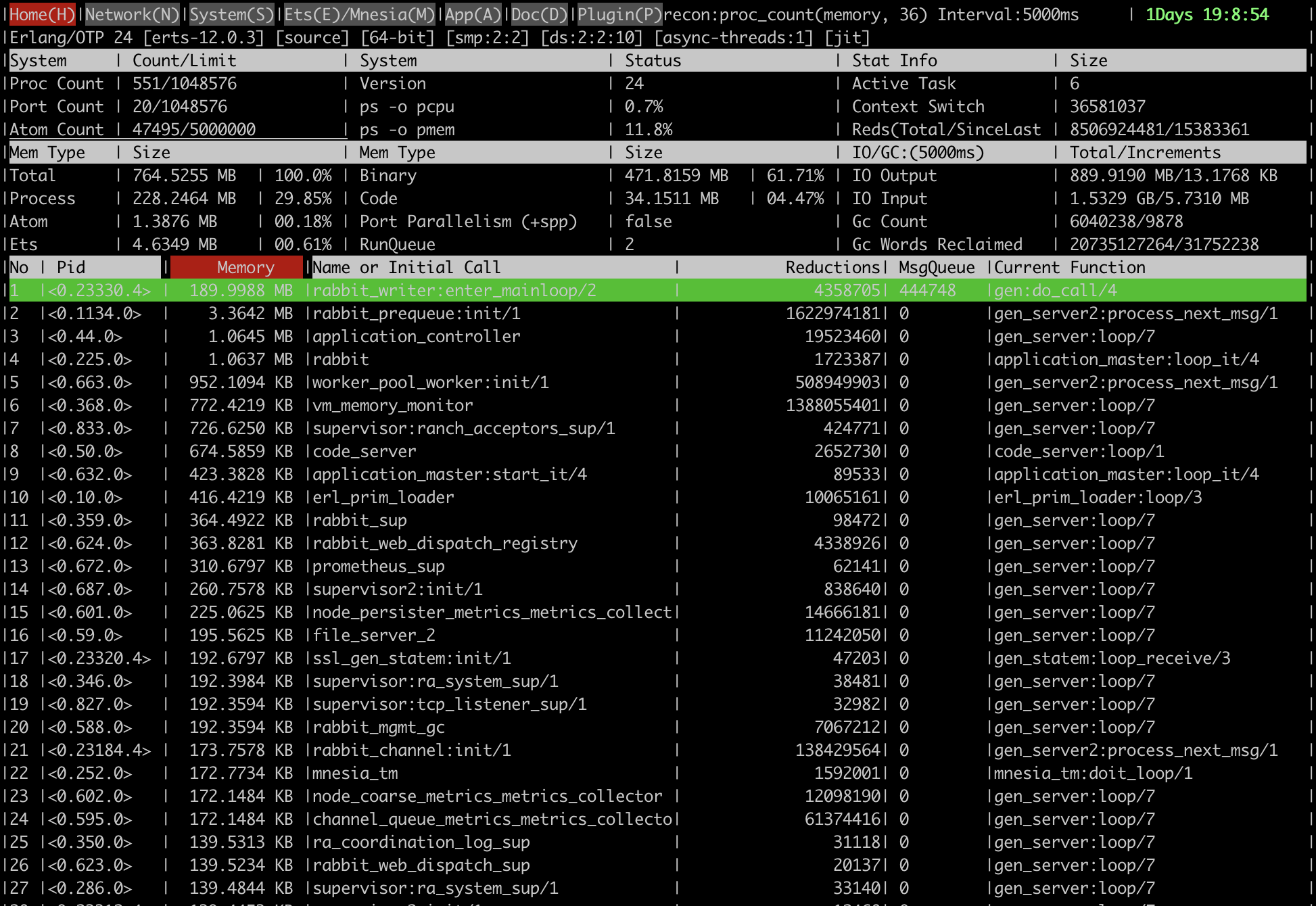Click the 189.9988 MB memory value
Viewport: 1316px width, 906px height.
tap(241, 290)
